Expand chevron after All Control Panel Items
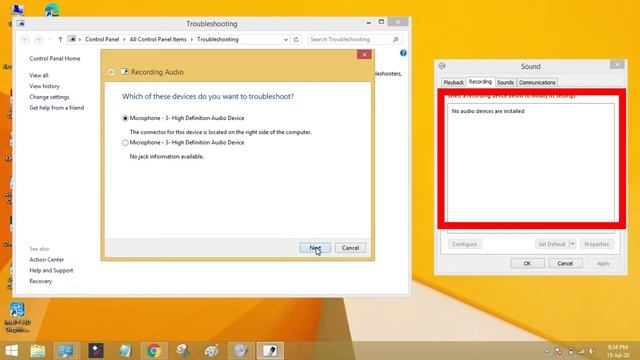Viewport: 640px width, 360px height. 192,40
